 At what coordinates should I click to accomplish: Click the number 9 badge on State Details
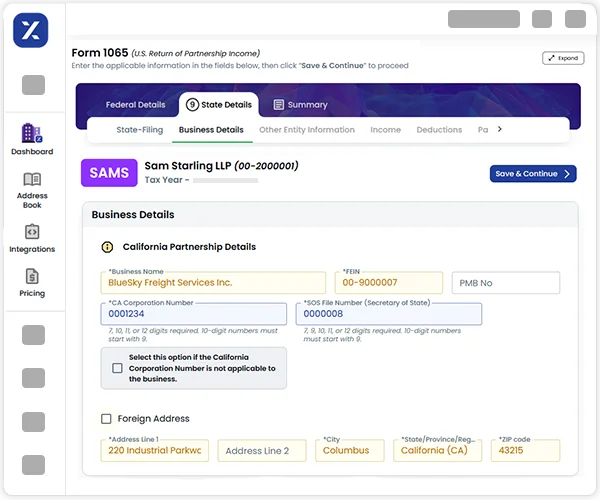pos(192,104)
